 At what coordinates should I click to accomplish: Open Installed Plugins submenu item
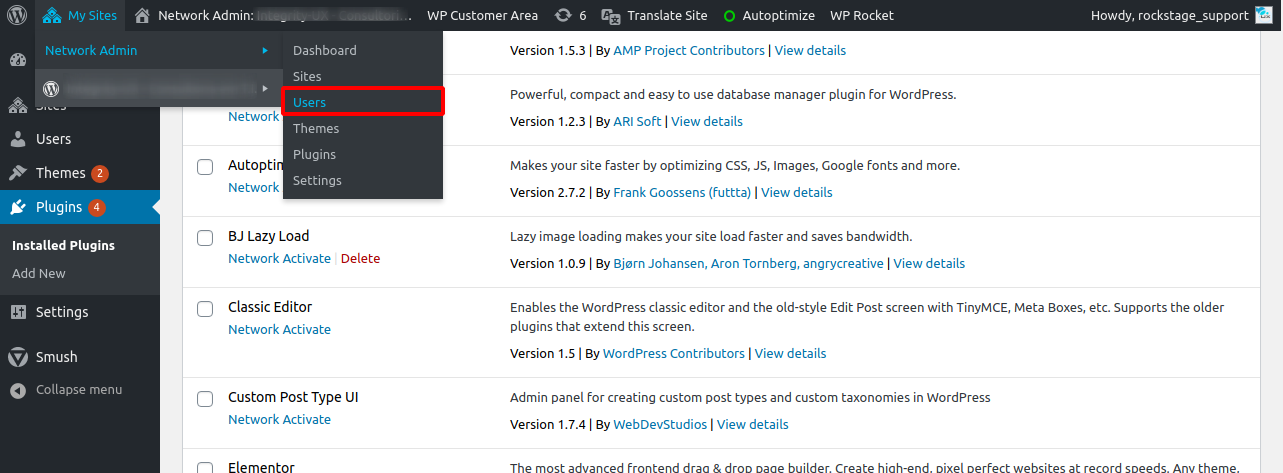[63, 245]
